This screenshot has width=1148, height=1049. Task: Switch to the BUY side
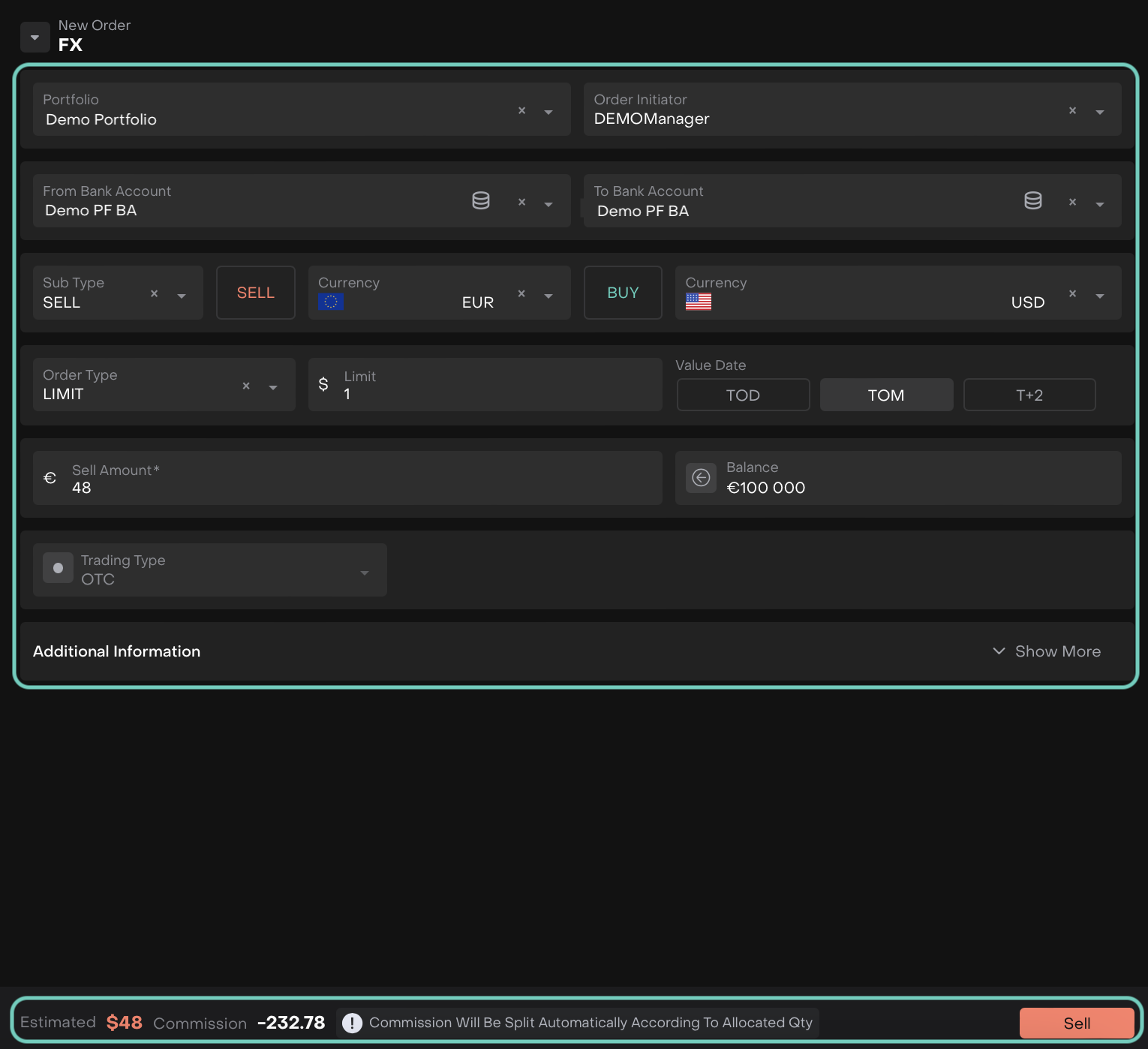pyautogui.click(x=623, y=293)
